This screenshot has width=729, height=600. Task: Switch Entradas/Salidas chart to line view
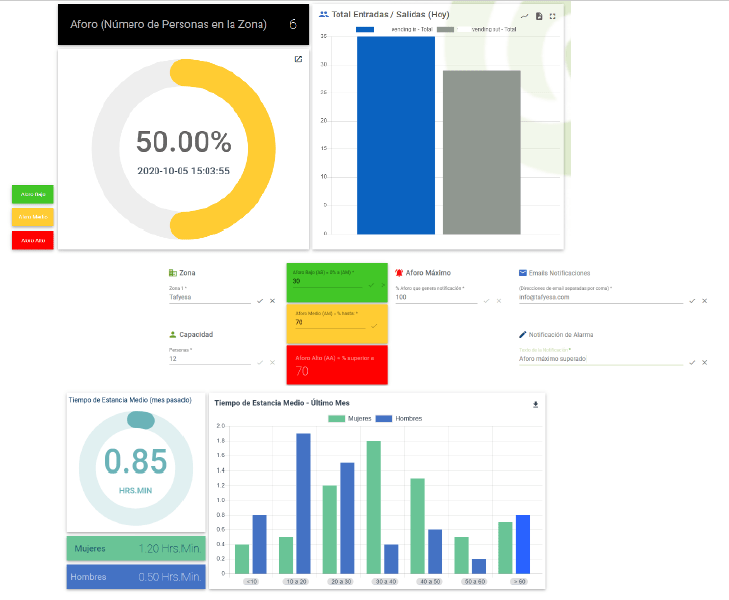[x=525, y=17]
